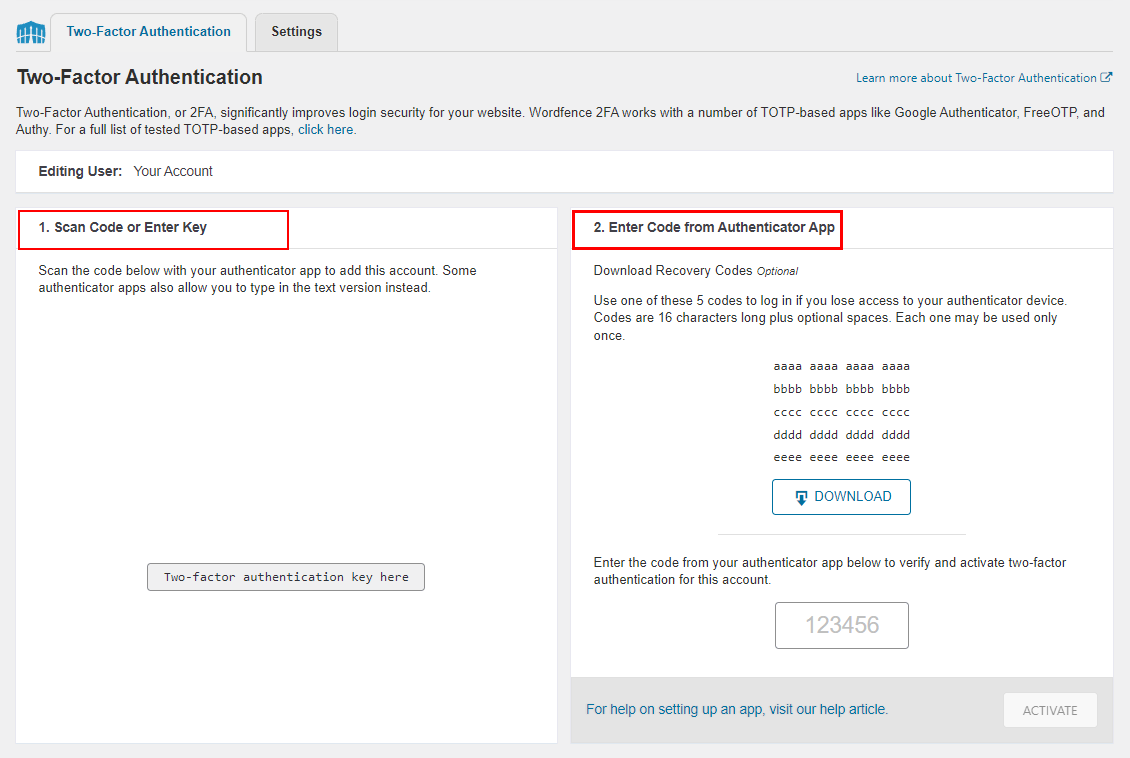
Task: Reveal the two-factor authentication key
Action: tap(285, 576)
